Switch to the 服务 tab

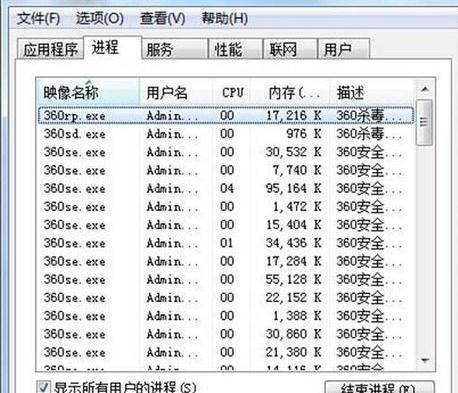[x=174, y=49]
